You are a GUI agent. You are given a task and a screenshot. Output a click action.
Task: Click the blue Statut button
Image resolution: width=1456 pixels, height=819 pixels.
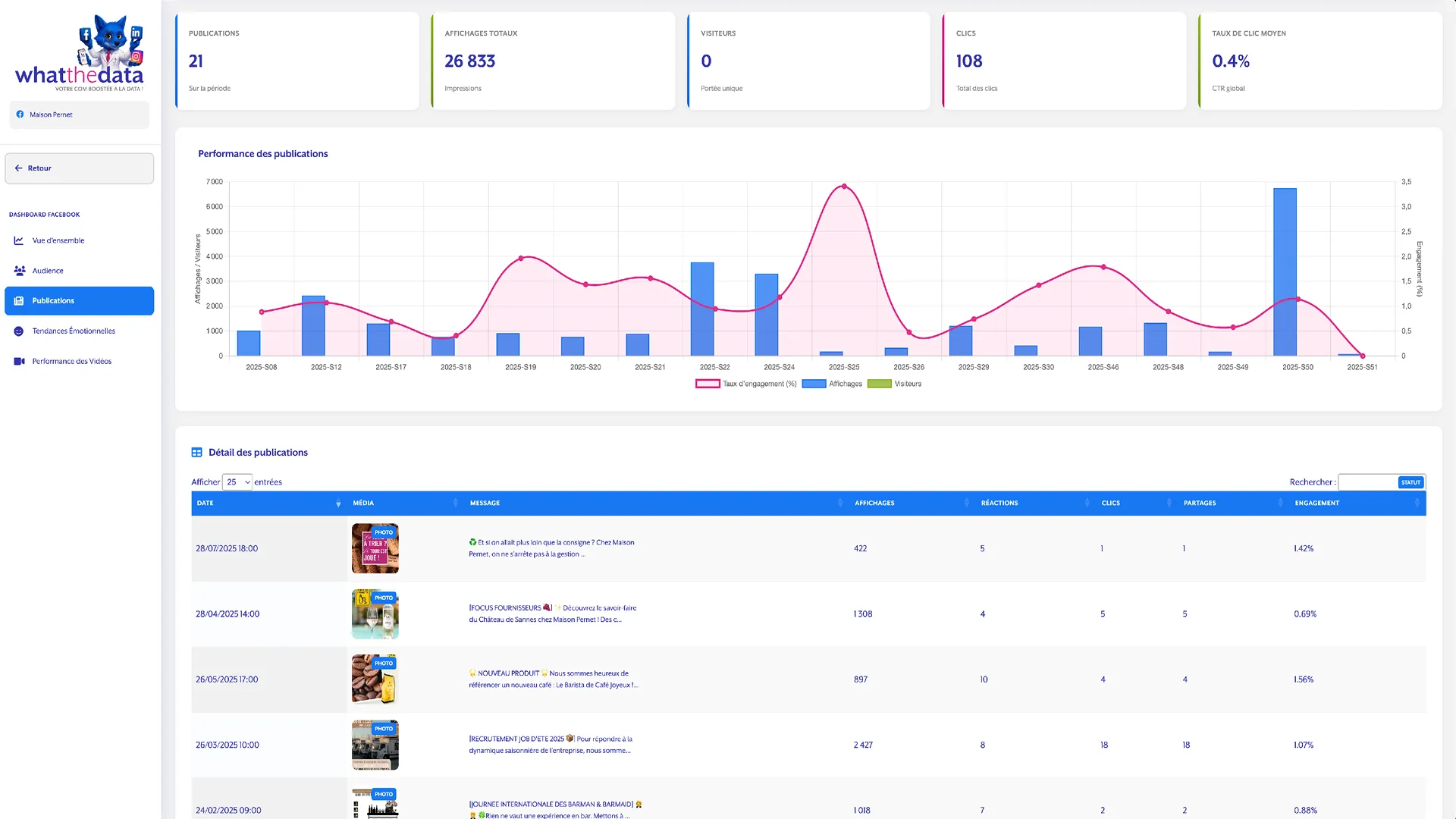[1410, 482]
